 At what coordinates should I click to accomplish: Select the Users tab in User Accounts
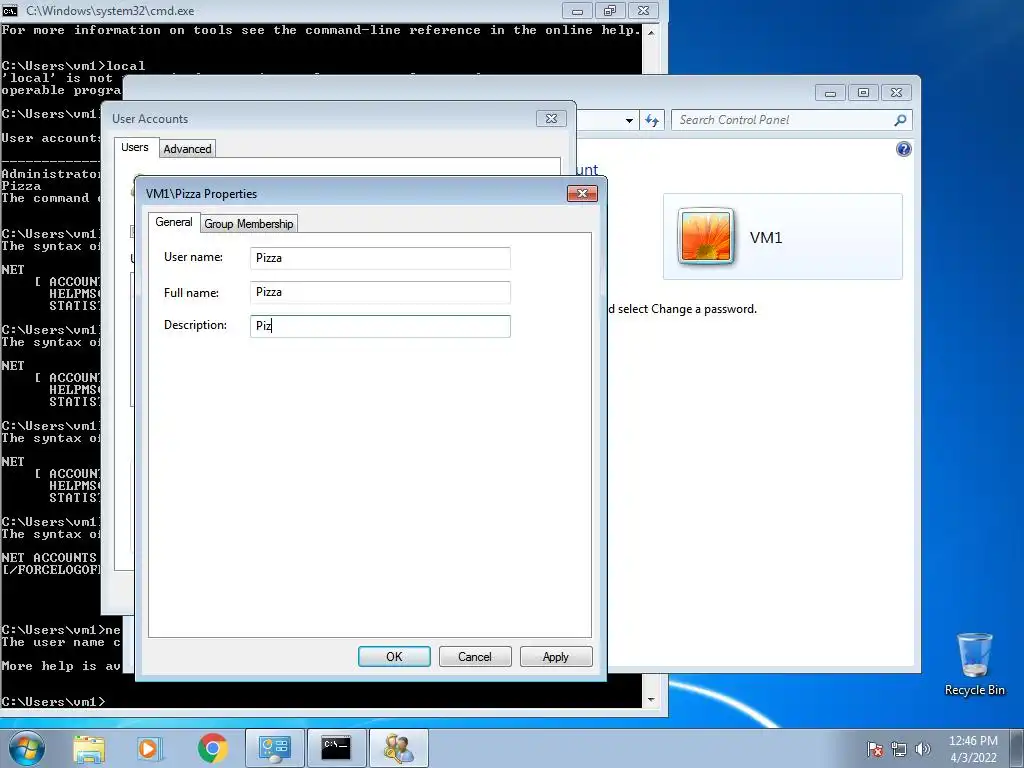[135, 148]
